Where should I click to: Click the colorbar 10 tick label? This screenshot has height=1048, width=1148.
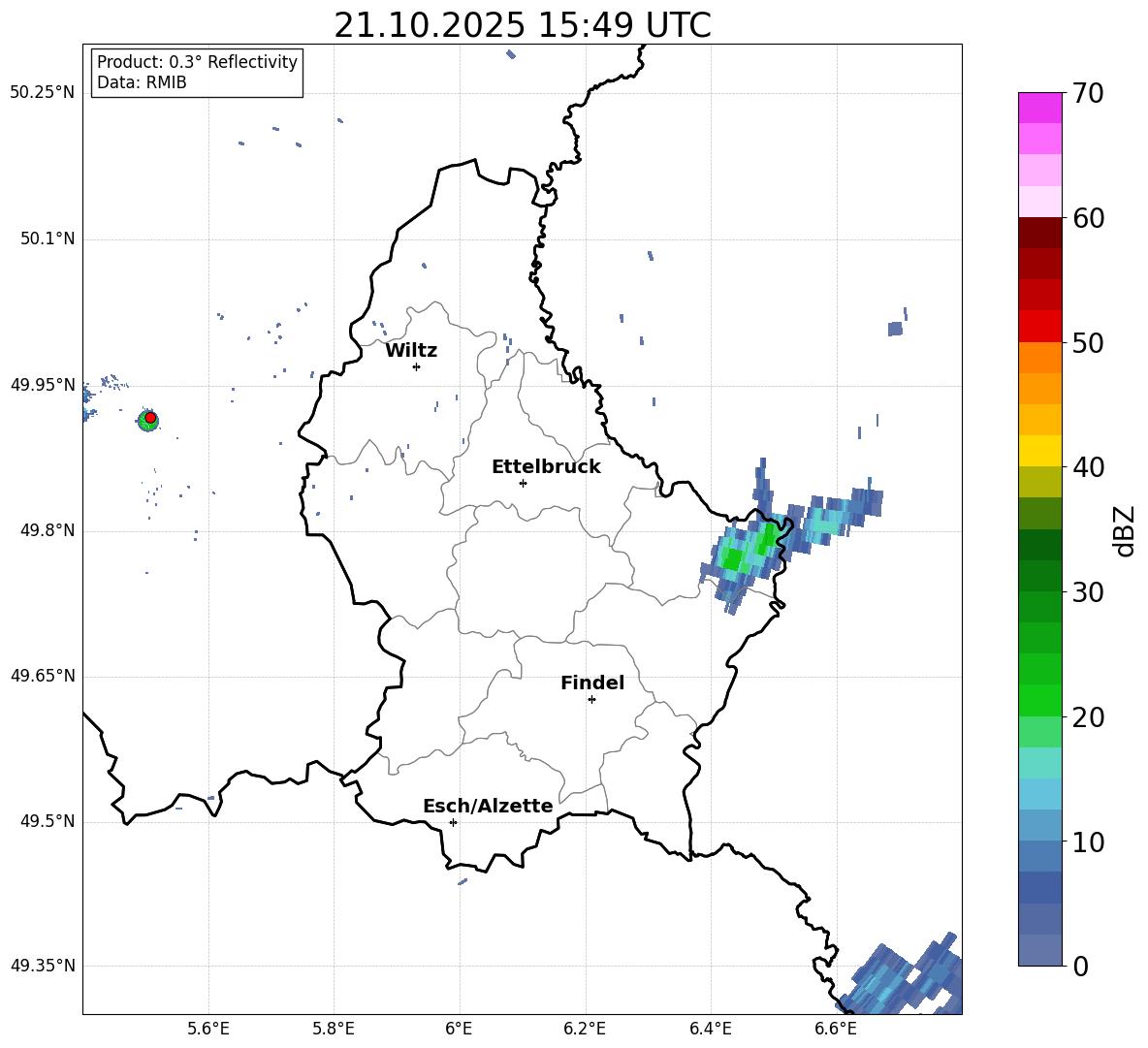(1088, 842)
